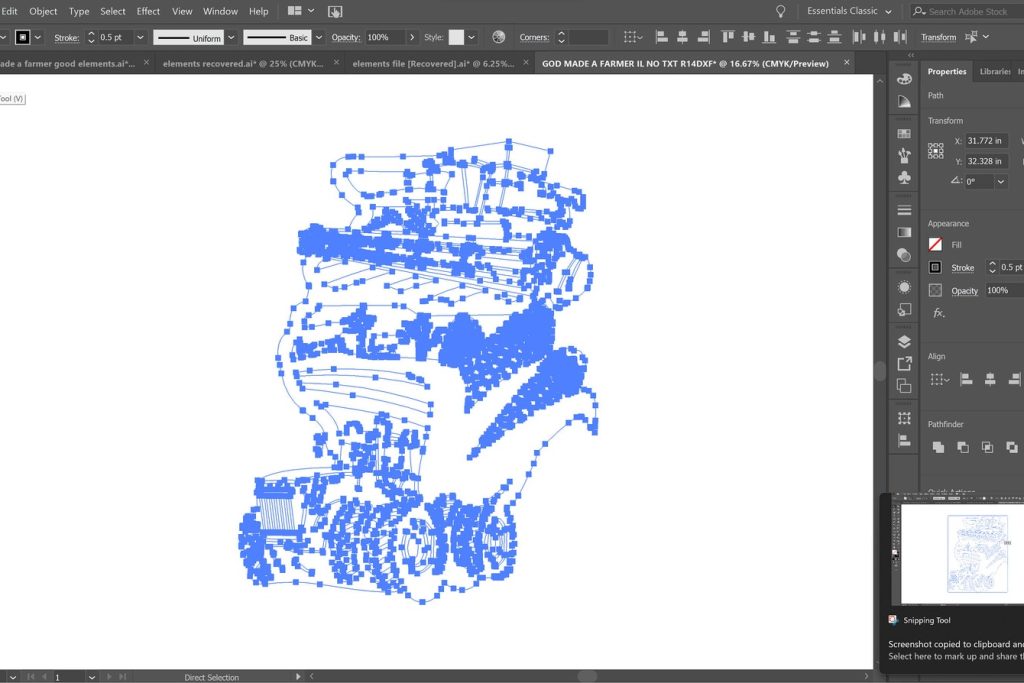Open the Gradient panel icon
This screenshot has height=683, width=1024.
[904, 232]
